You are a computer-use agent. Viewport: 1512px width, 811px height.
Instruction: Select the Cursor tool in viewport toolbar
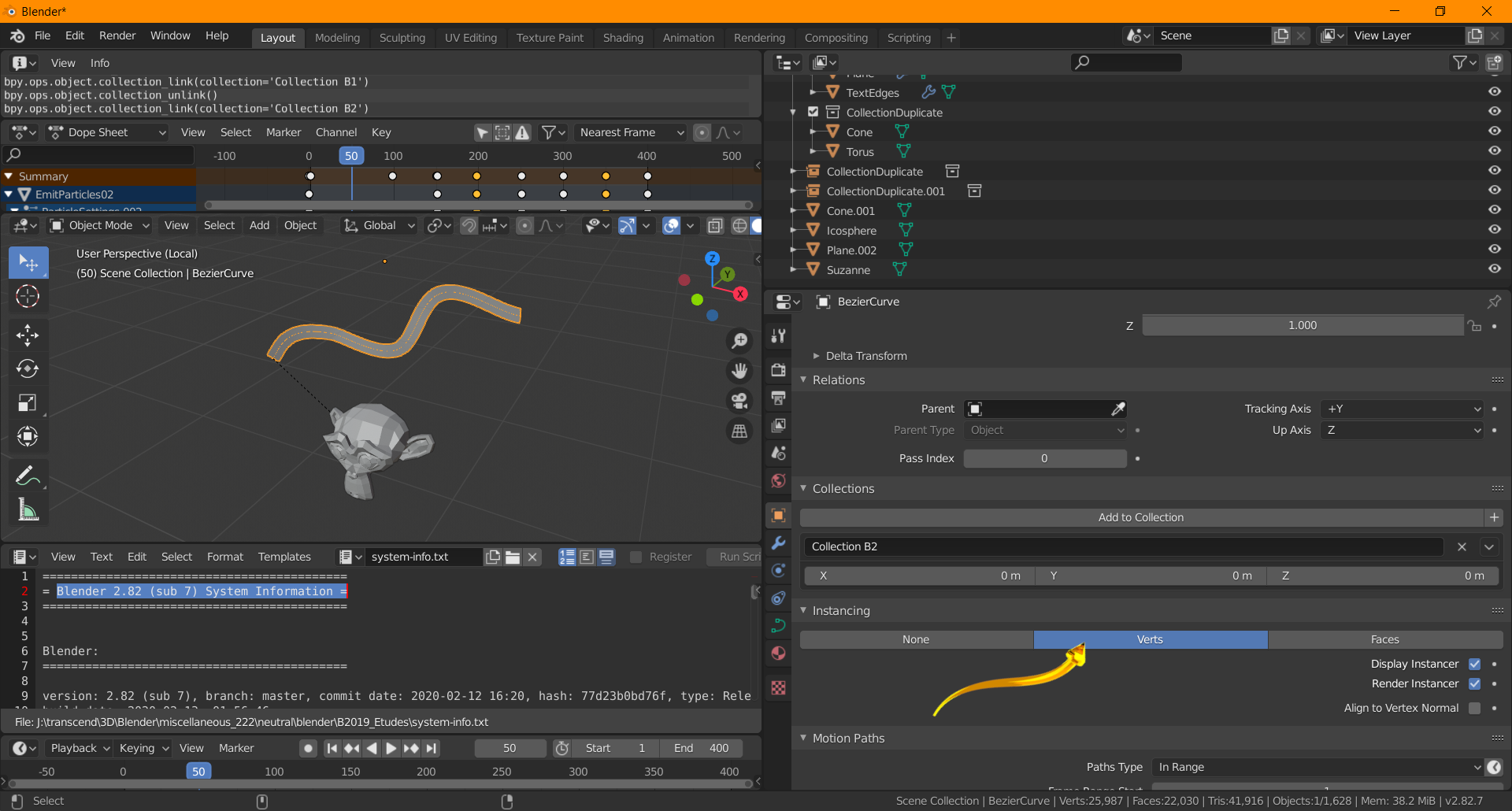click(x=28, y=296)
